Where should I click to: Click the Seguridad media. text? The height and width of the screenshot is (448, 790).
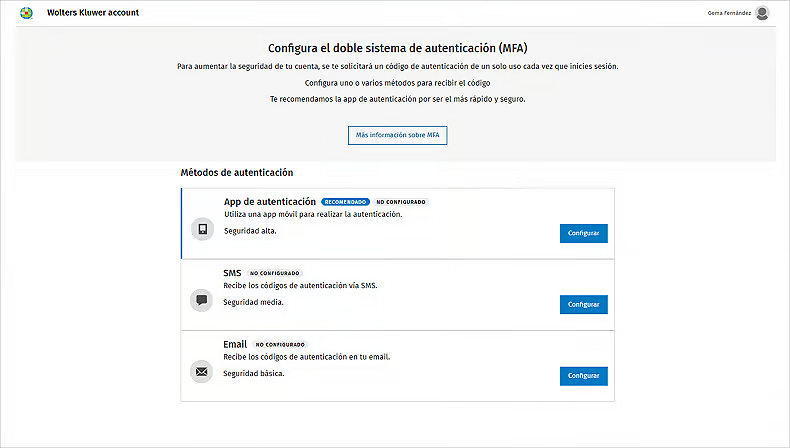point(253,302)
